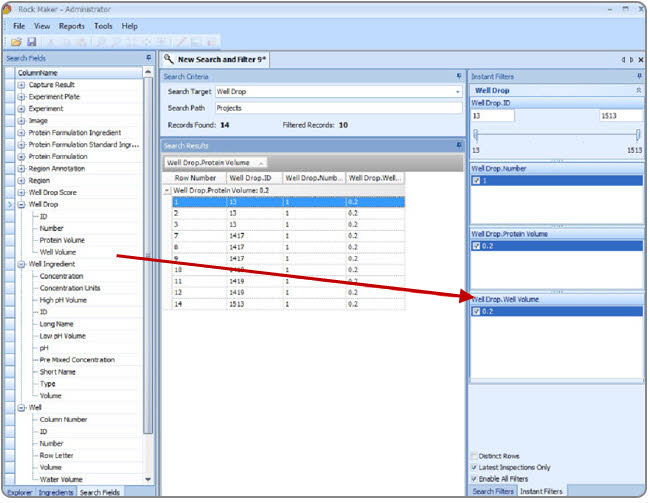Screen dimensions: 650x503
Task: Select Column Number under Well
Action: 63,420
